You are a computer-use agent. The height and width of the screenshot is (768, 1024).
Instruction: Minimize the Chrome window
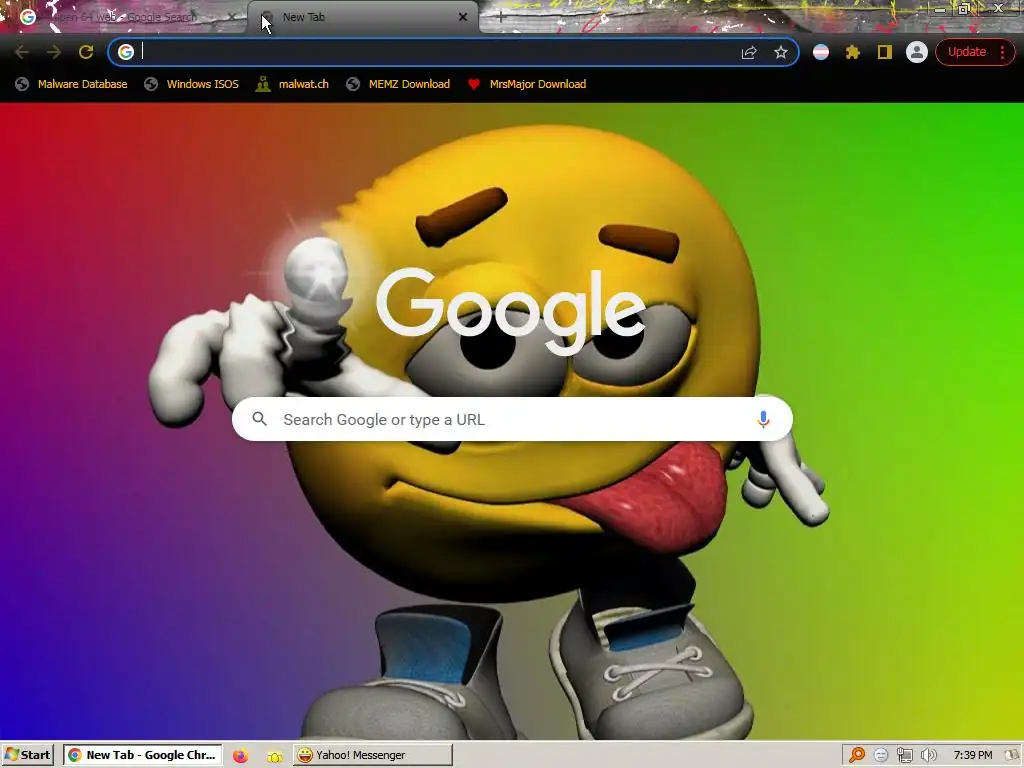[940, 9]
